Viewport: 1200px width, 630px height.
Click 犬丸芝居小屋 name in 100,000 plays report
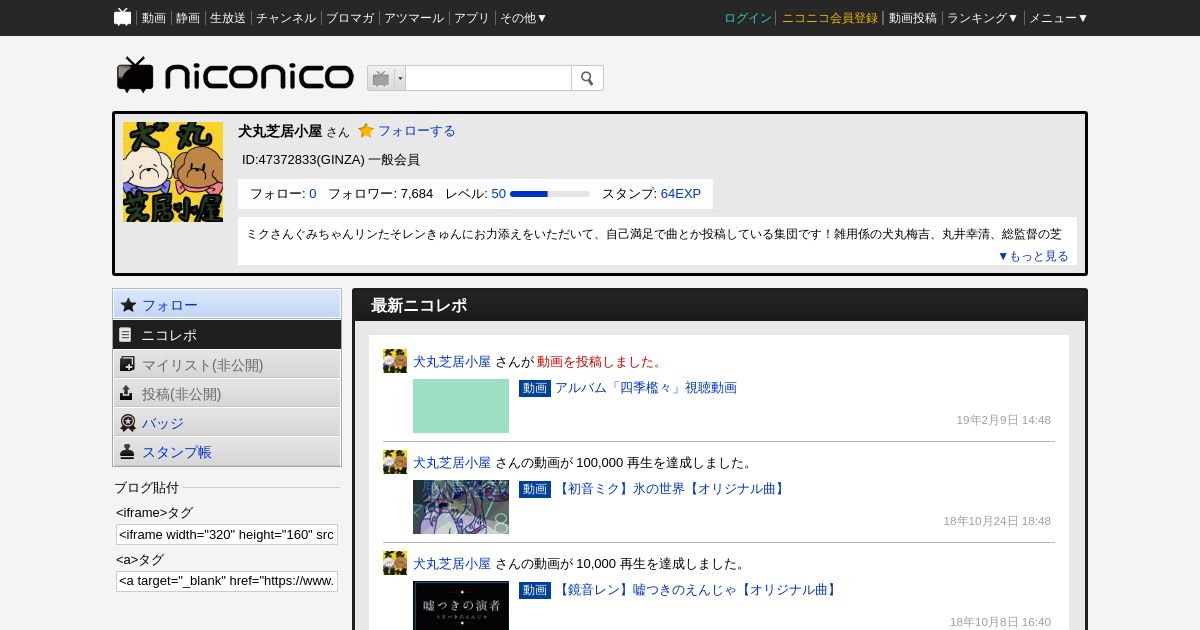[452, 463]
